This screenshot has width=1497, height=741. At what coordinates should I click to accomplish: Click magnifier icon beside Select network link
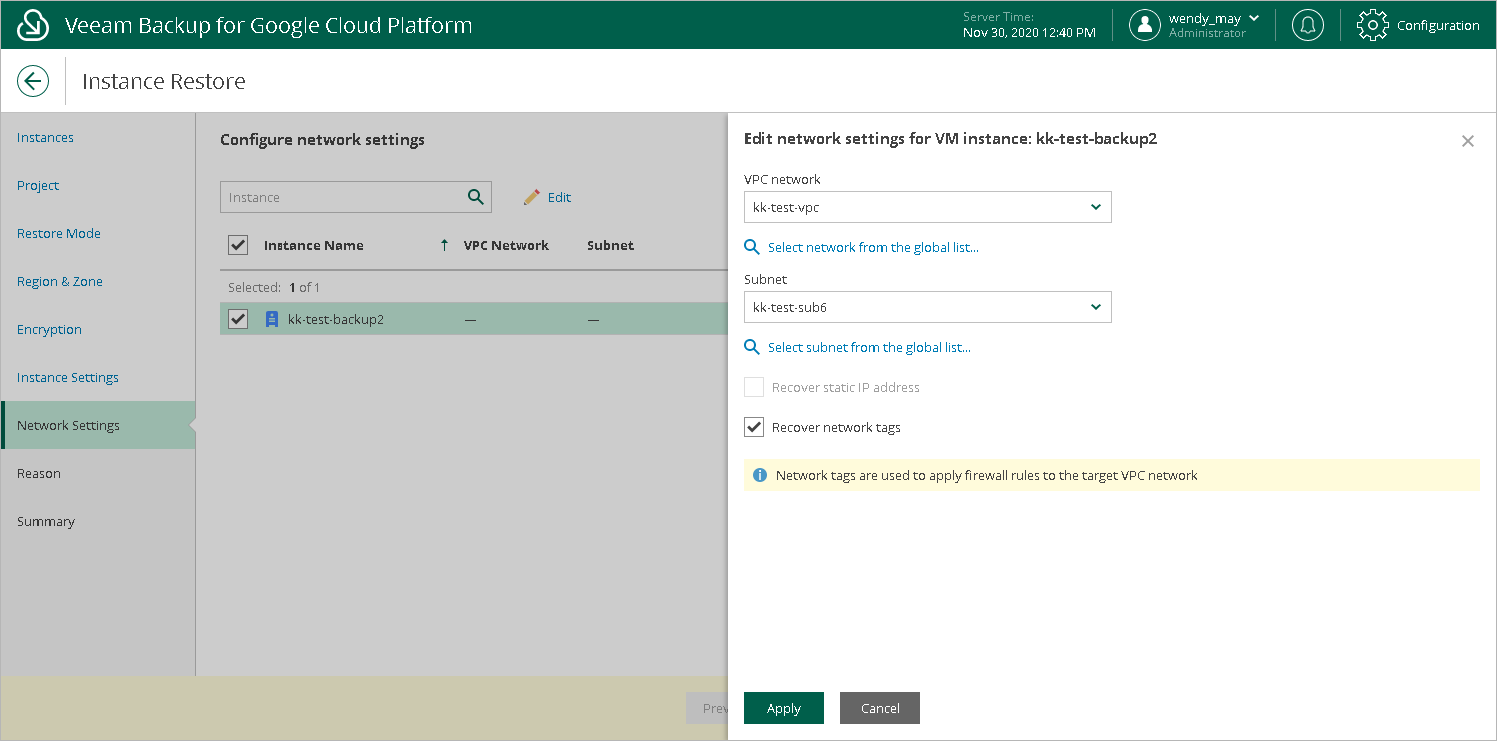pos(753,247)
